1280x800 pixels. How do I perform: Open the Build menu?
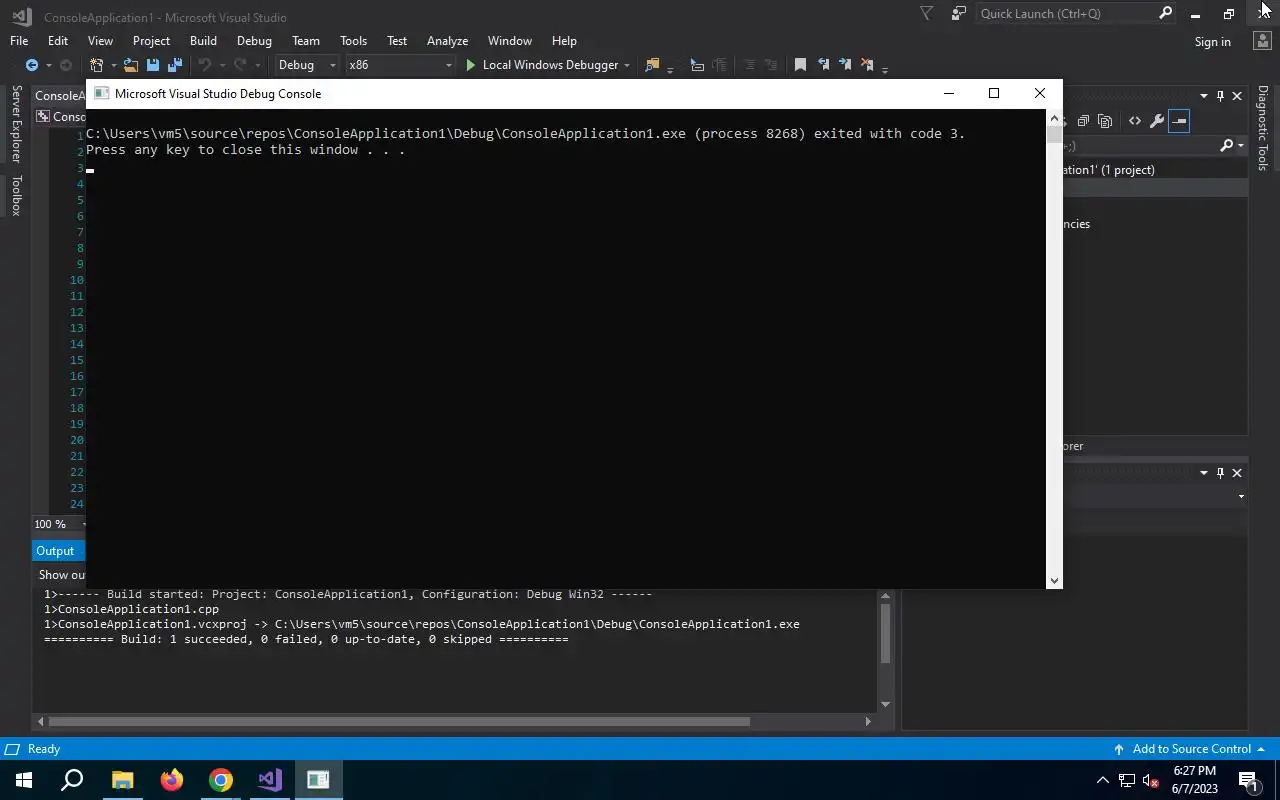[203, 41]
